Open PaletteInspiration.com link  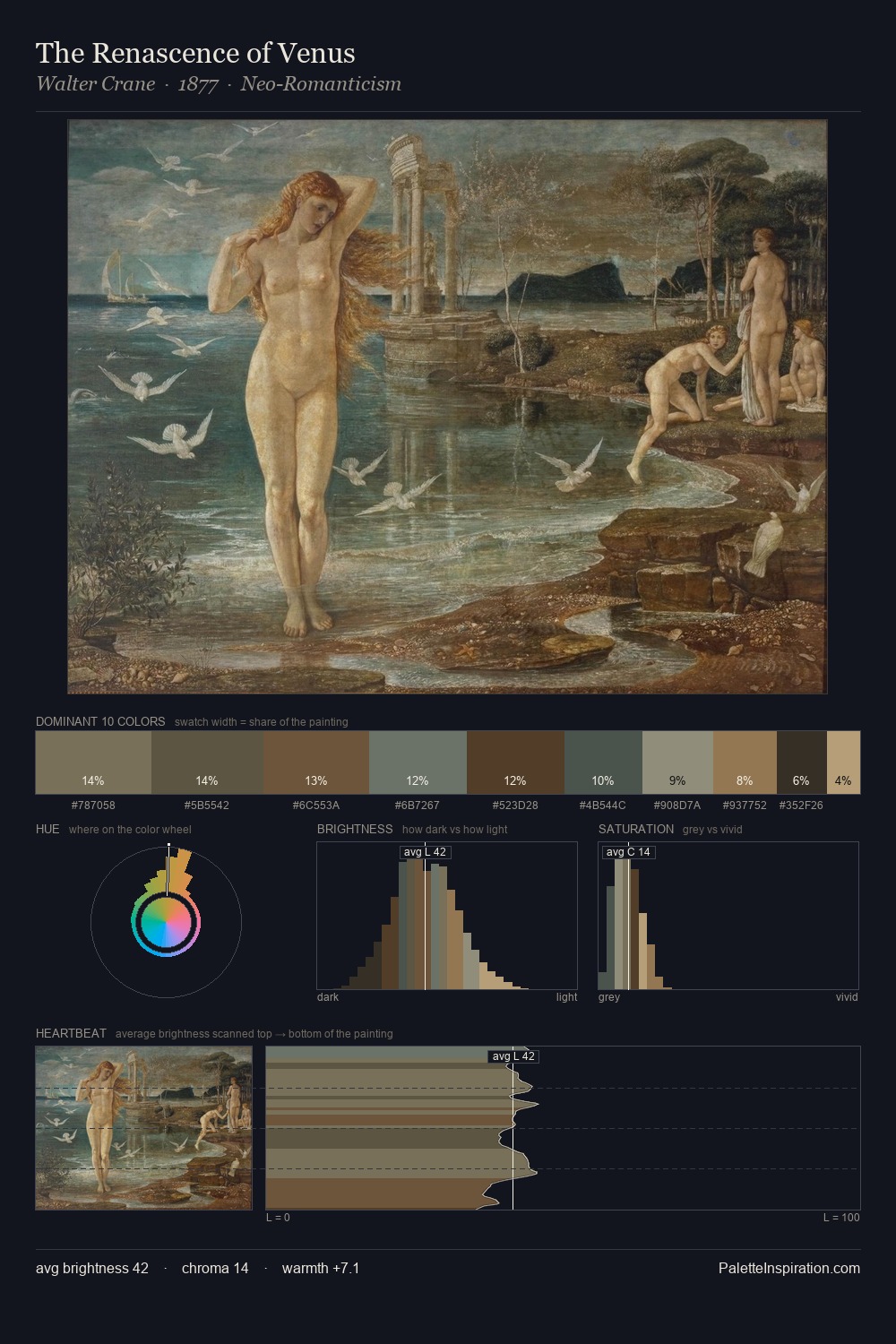[789, 1268]
